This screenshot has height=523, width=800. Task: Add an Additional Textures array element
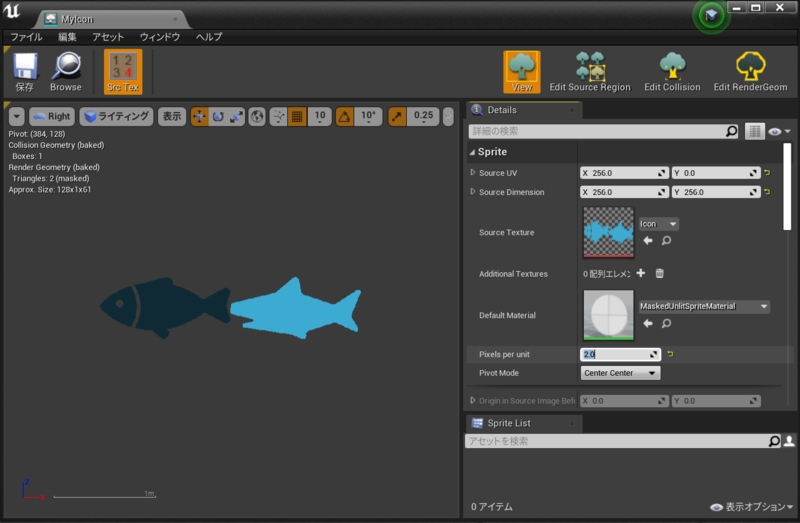pos(641,273)
